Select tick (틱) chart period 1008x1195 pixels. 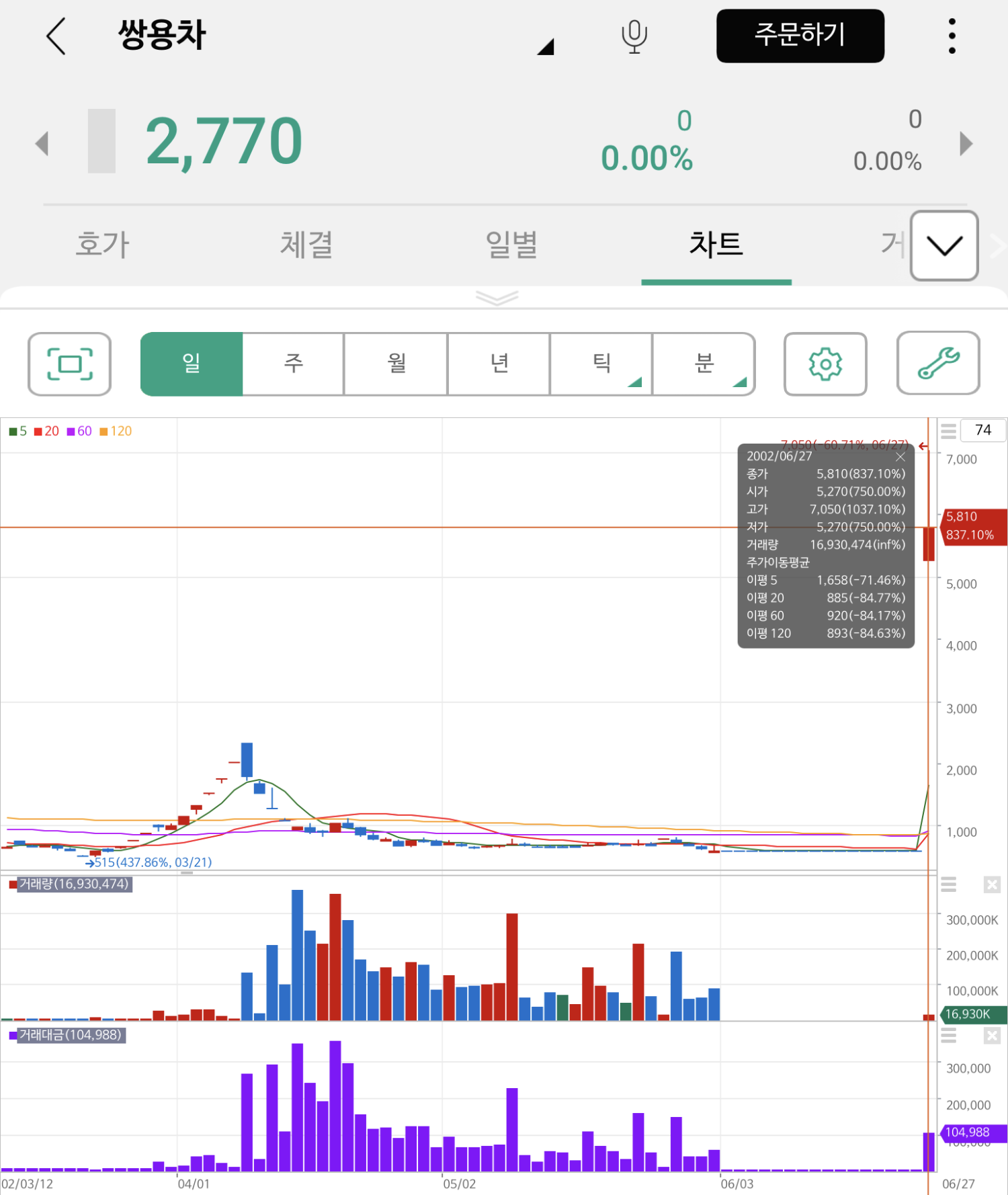point(601,364)
